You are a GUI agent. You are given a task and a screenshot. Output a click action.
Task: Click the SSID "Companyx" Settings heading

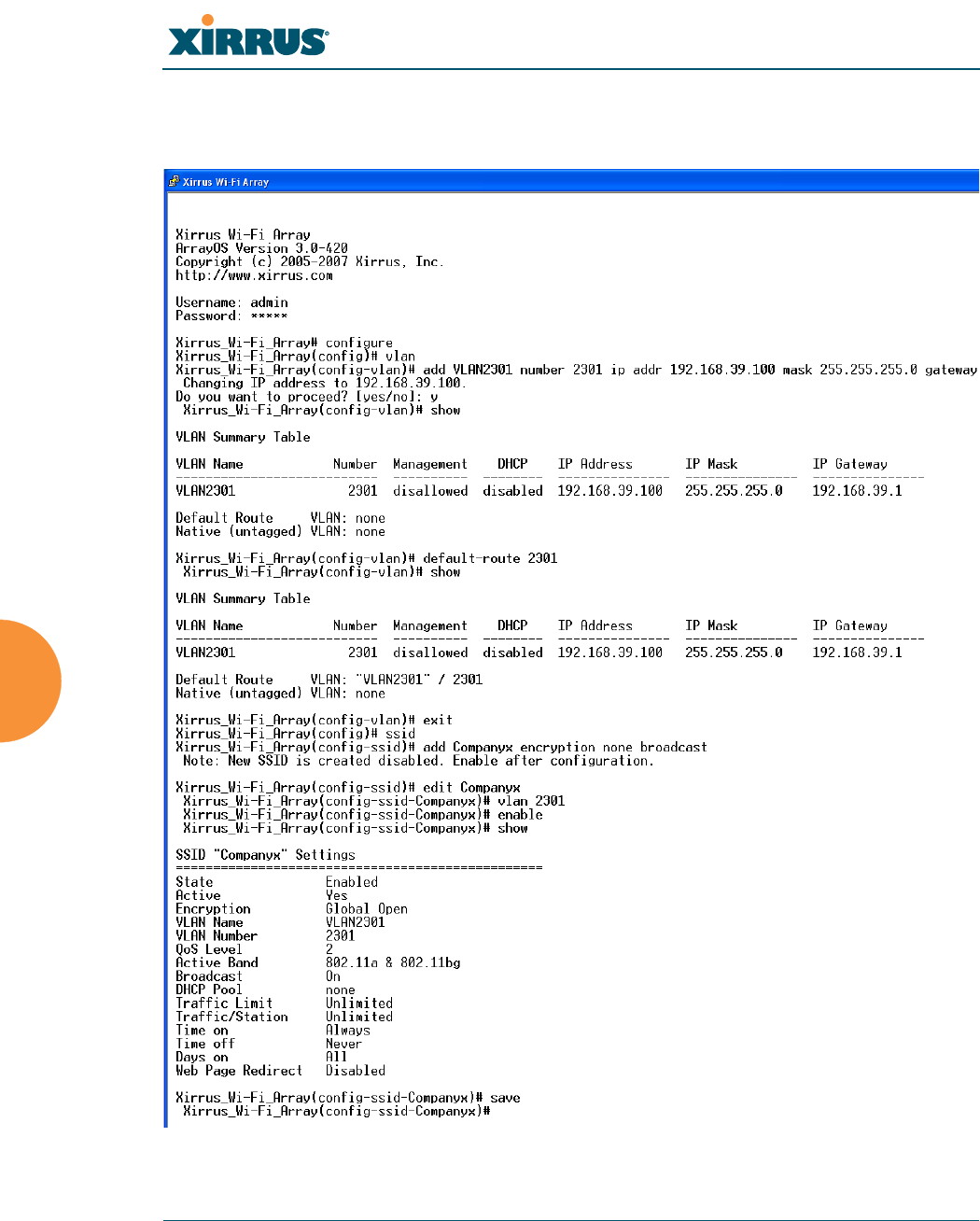[265, 855]
